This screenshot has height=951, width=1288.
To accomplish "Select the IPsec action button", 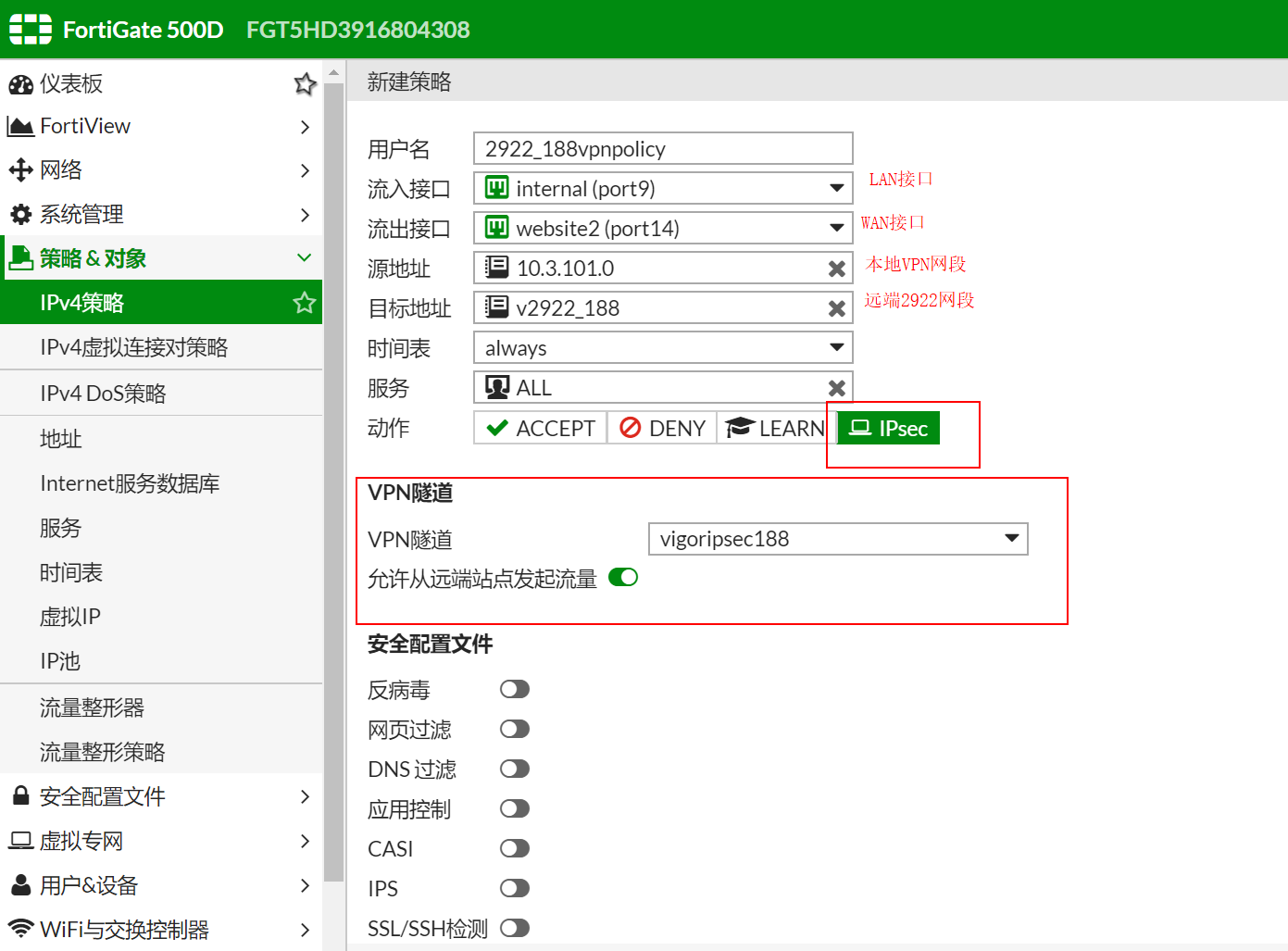I will [x=889, y=428].
